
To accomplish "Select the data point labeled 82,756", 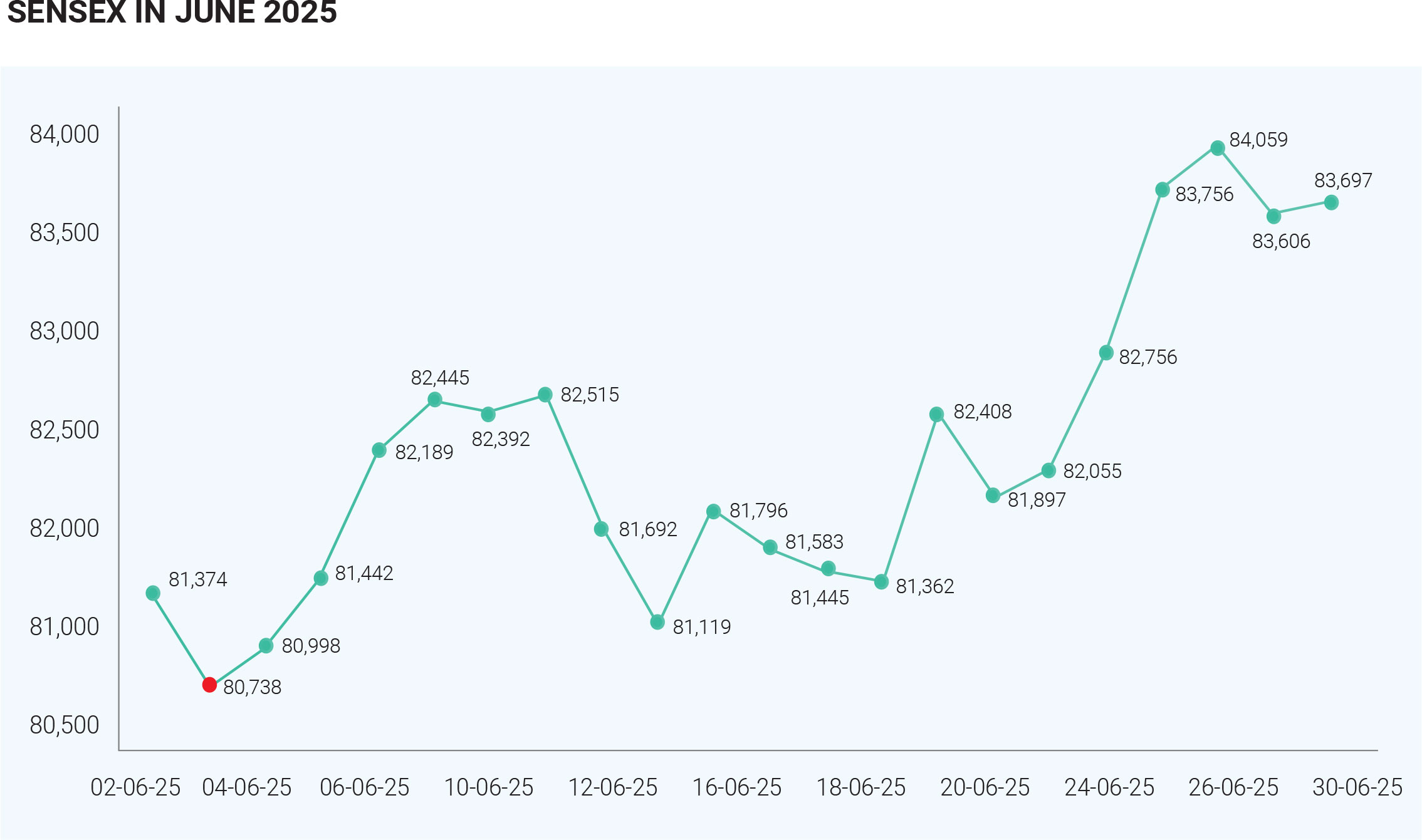I will (x=1106, y=353).
